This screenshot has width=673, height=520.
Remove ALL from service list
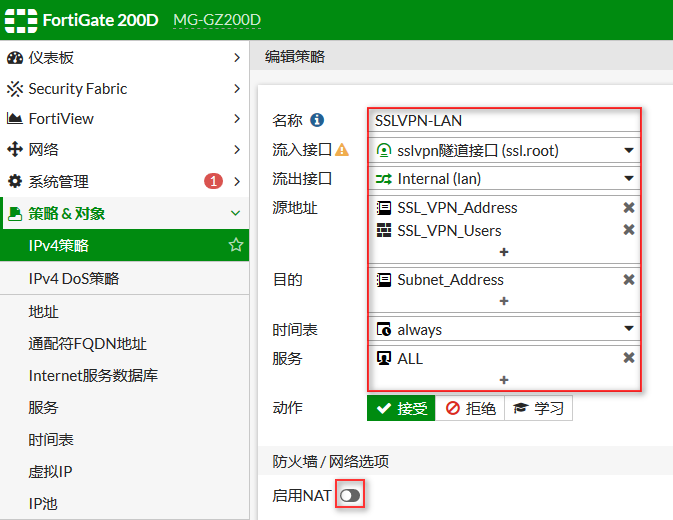pos(629,358)
